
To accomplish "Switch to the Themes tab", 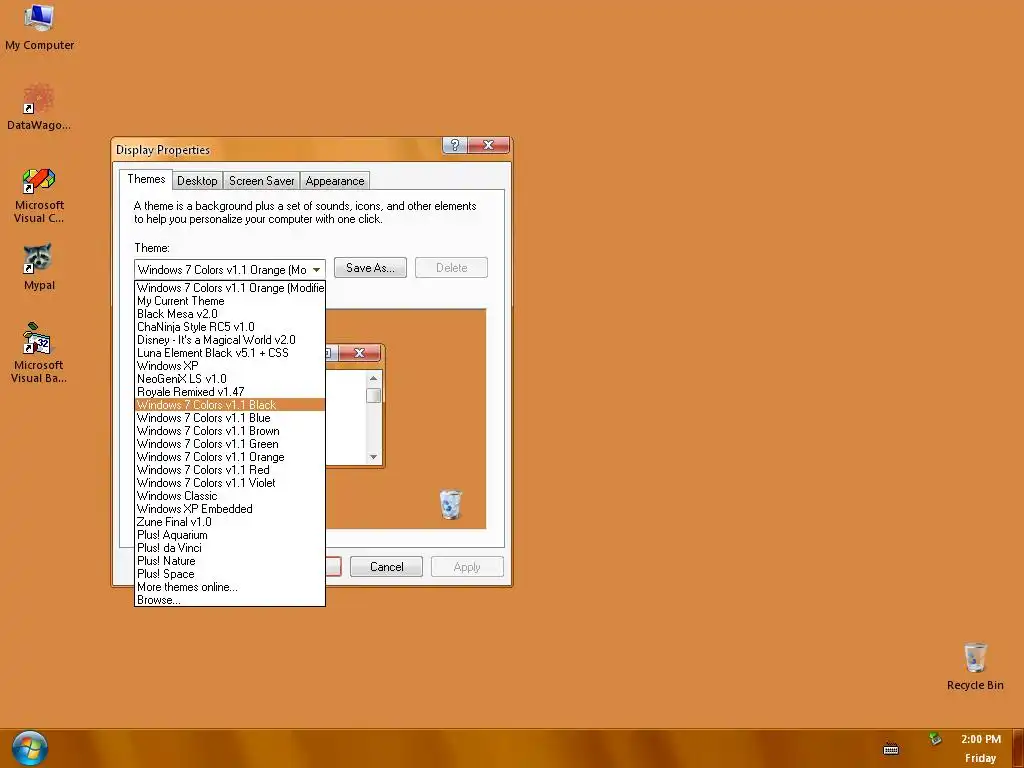I will (146, 179).
